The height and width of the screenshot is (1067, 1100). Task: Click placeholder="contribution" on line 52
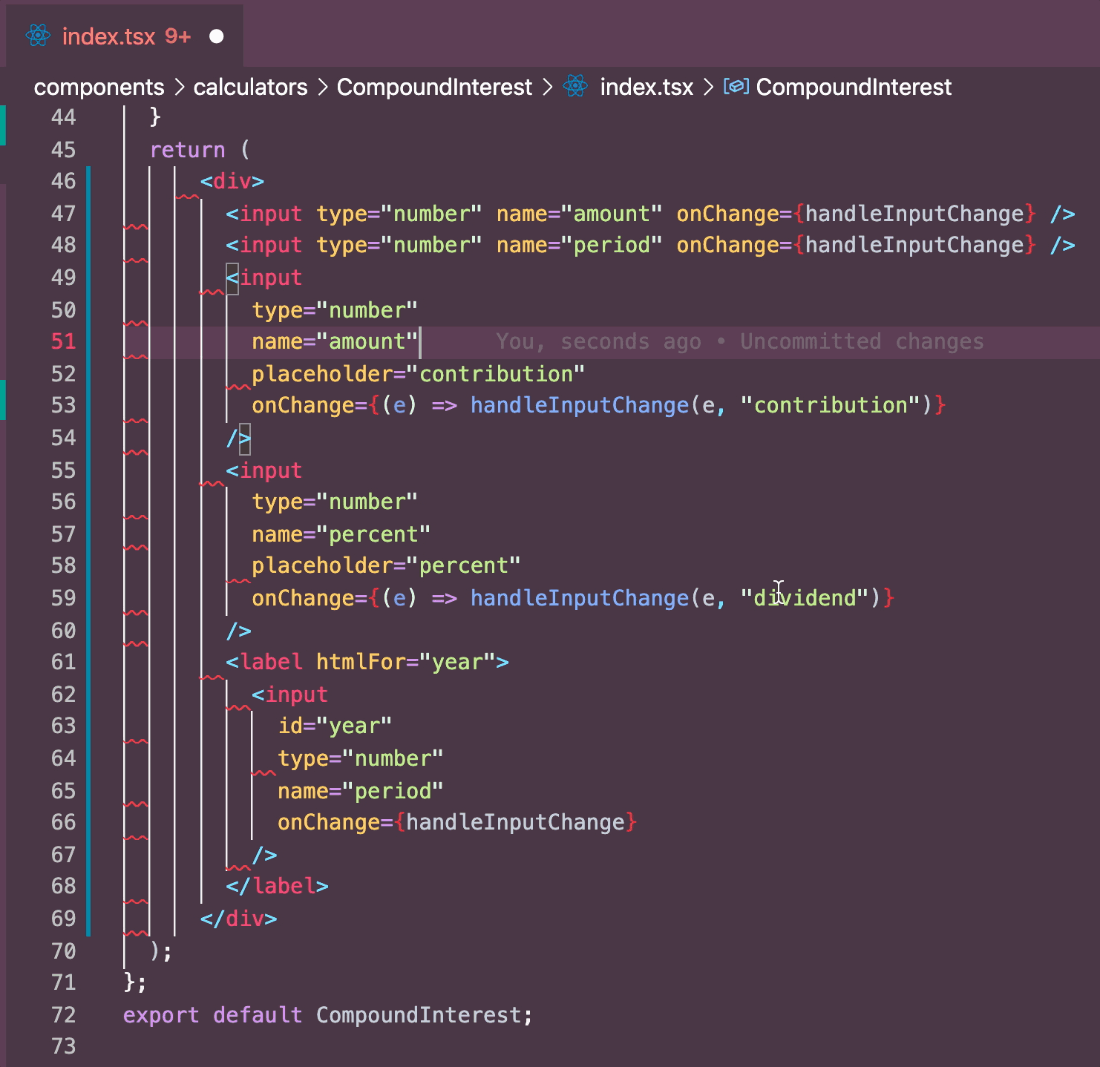coord(418,374)
